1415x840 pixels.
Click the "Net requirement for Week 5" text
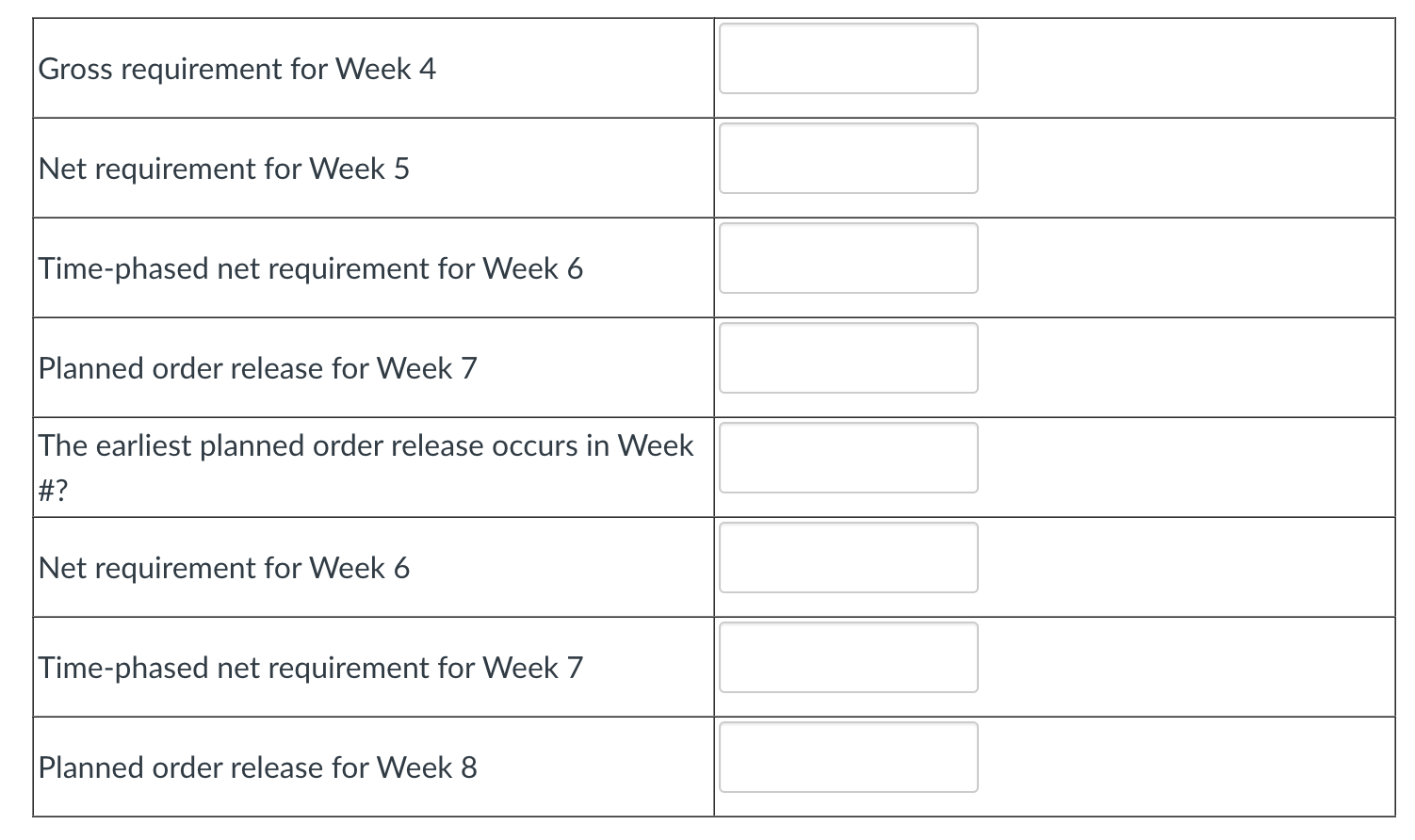(x=223, y=169)
